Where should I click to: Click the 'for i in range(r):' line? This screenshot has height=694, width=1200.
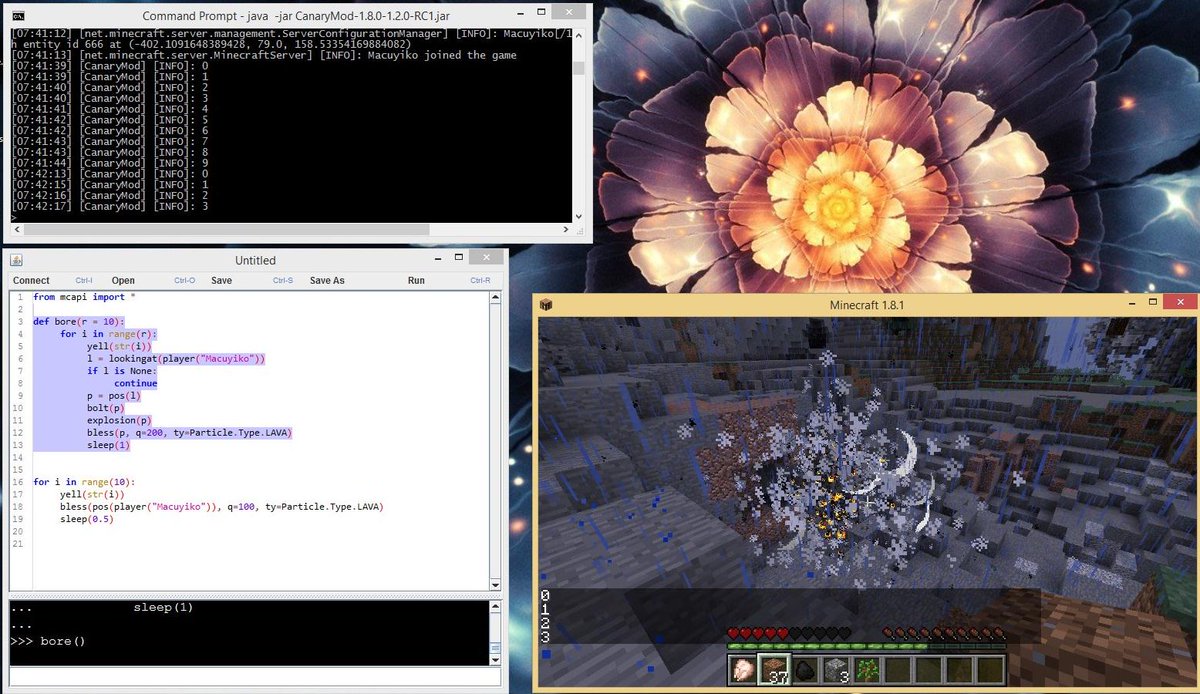[x=109, y=334]
